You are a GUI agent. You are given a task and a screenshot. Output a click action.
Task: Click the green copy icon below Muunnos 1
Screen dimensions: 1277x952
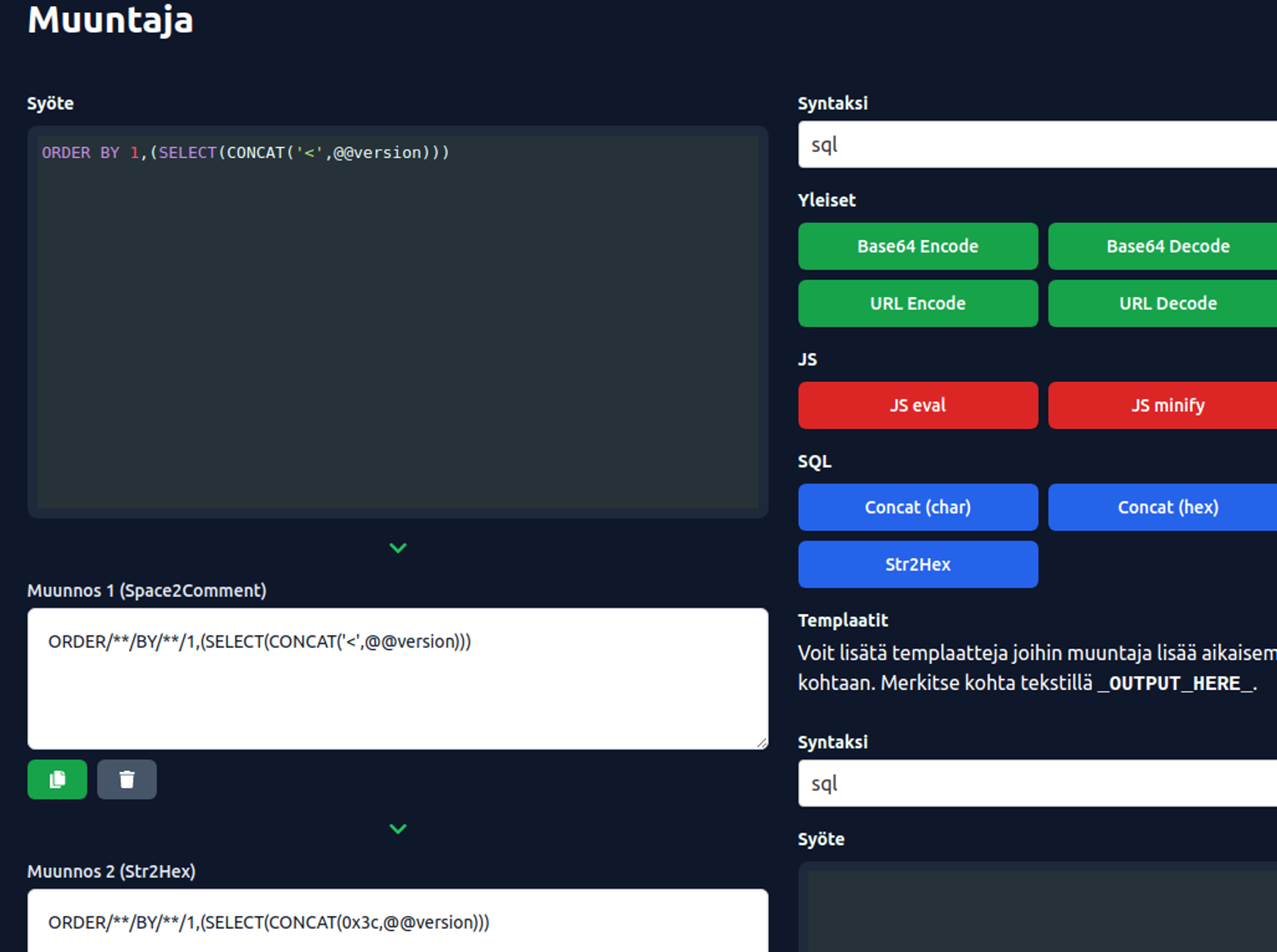(x=57, y=779)
